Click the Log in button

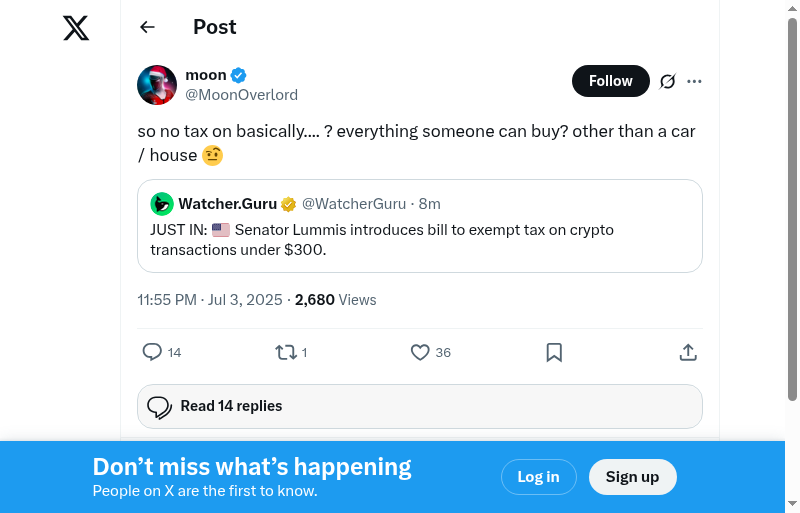coord(538,477)
